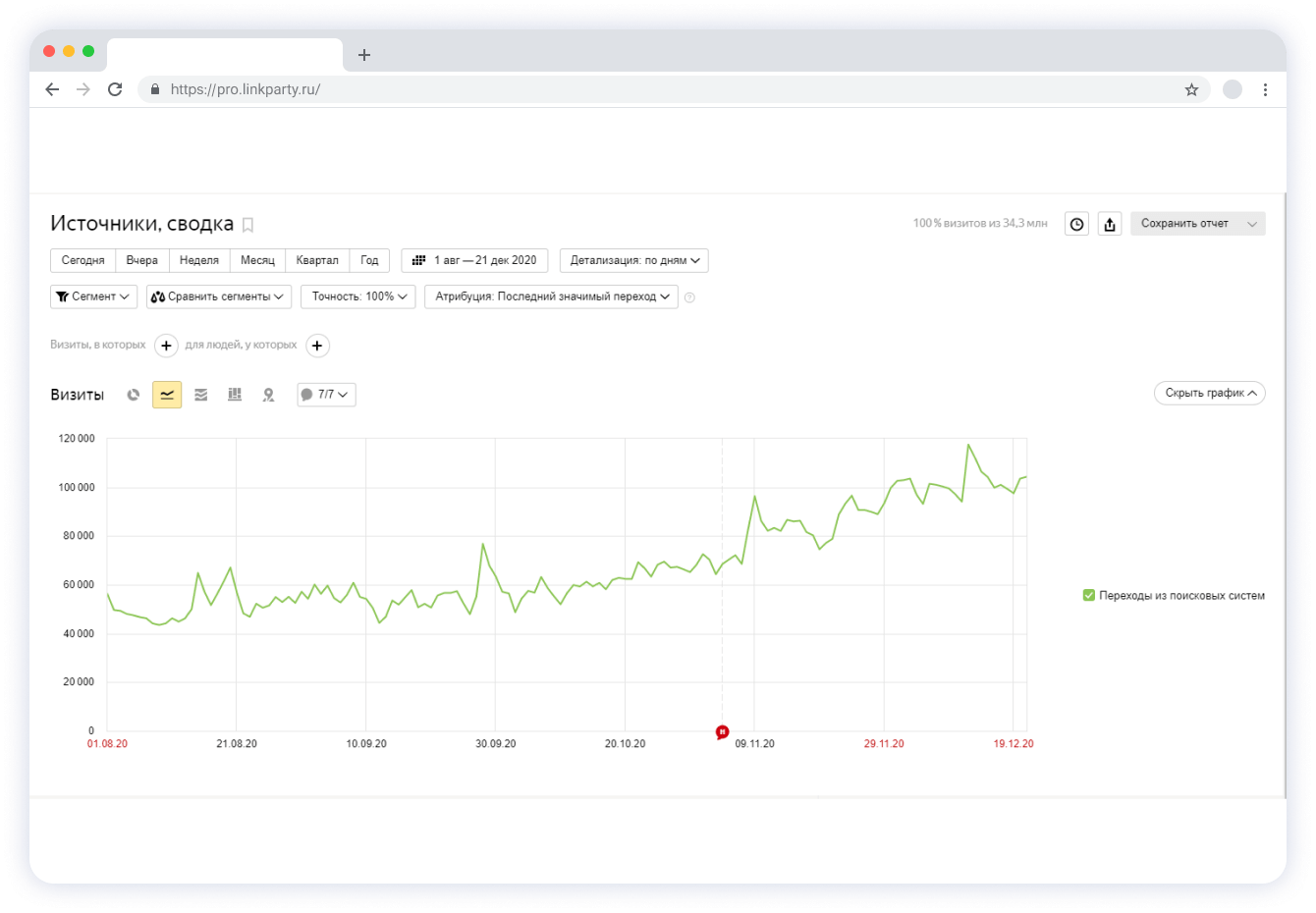Bookmark the Источники, сводка report
The width and height of the screenshot is (1316, 913).
pos(248,225)
